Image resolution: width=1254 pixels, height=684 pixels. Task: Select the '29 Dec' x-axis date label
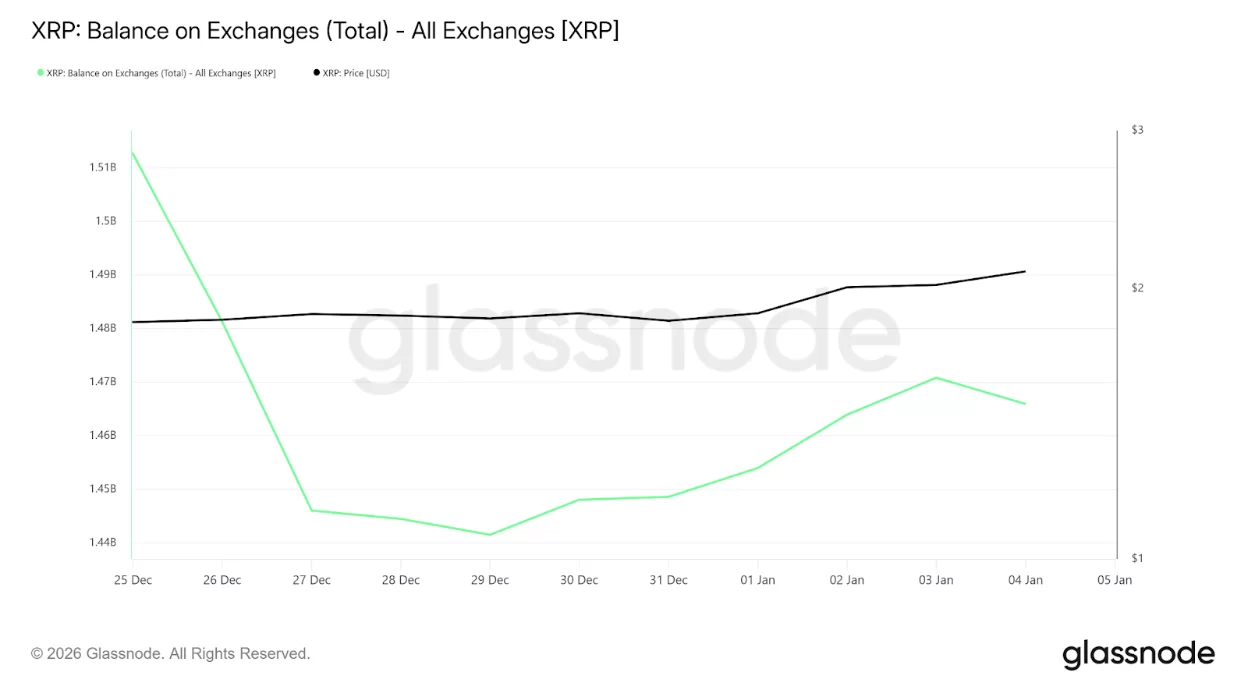pyautogui.click(x=490, y=580)
